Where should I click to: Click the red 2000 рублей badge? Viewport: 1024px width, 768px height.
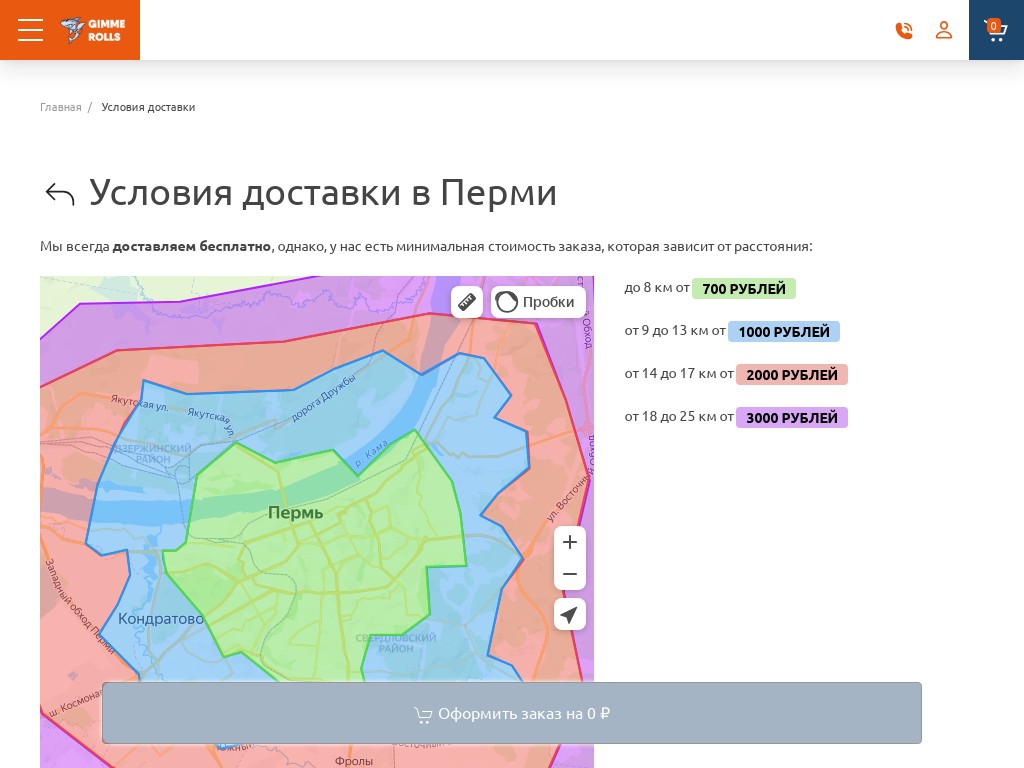(791, 375)
